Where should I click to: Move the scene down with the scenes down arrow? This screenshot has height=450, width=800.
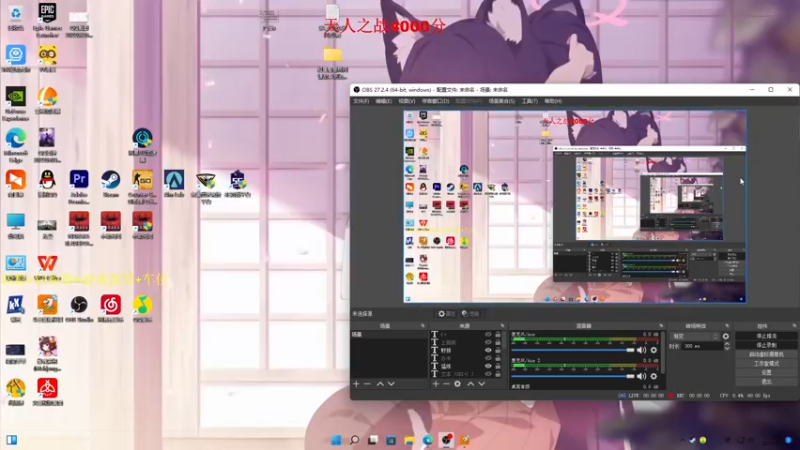tap(391, 384)
